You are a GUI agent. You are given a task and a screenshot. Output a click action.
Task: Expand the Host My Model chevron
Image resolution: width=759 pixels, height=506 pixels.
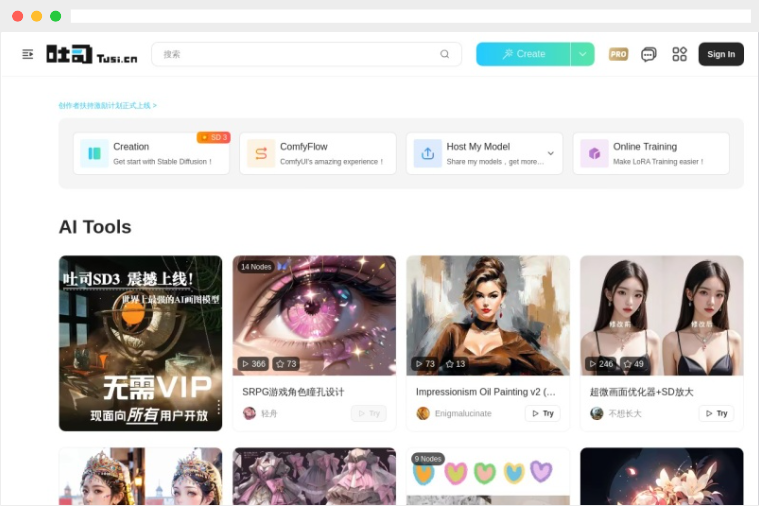[550, 153]
